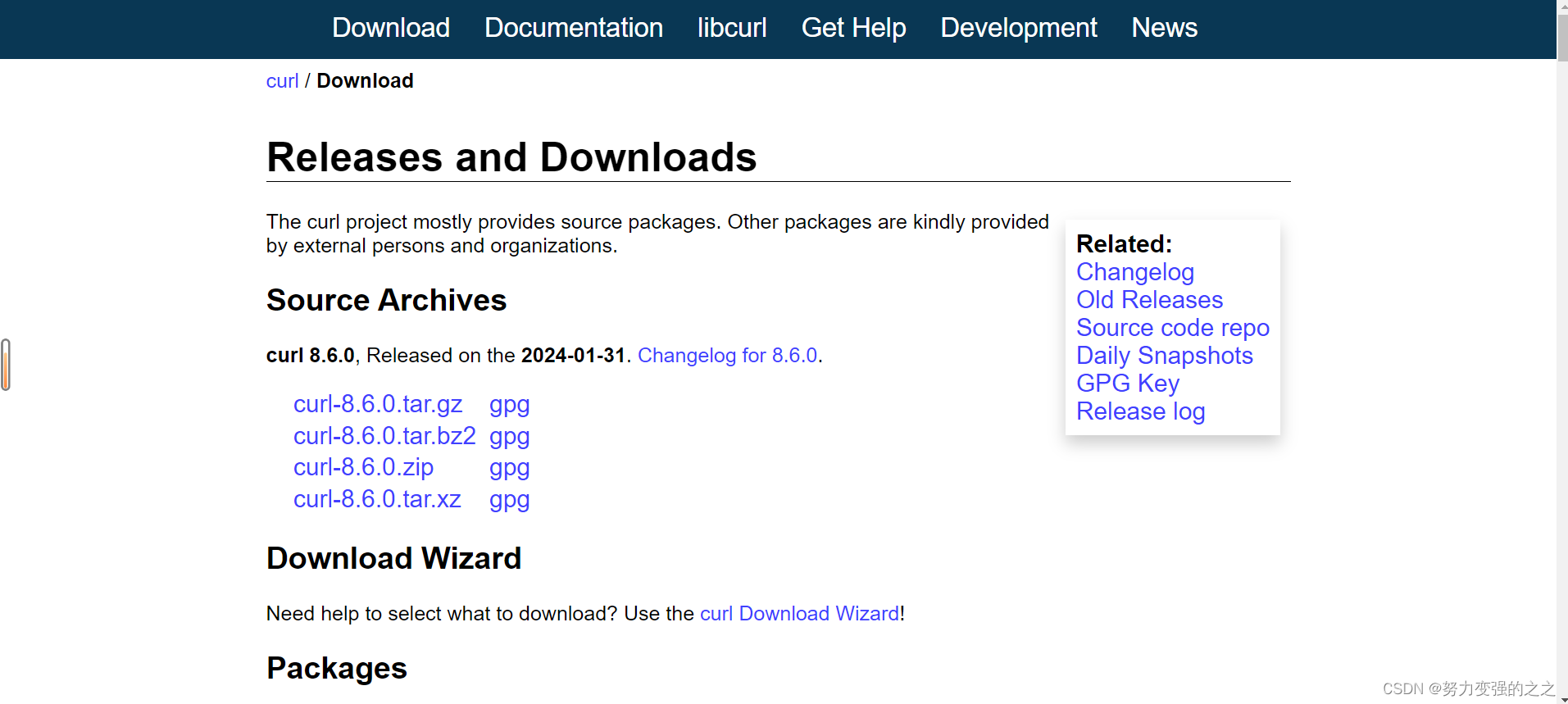Open the News navigation item

(1165, 28)
